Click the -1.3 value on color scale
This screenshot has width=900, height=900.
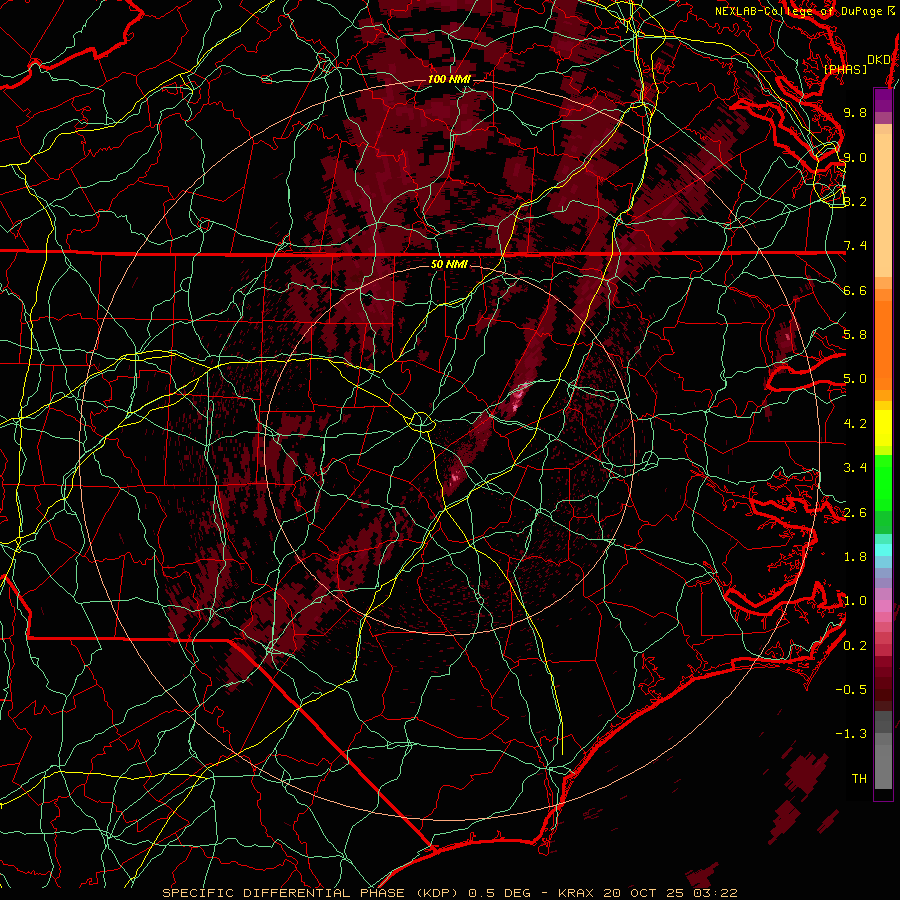click(851, 734)
